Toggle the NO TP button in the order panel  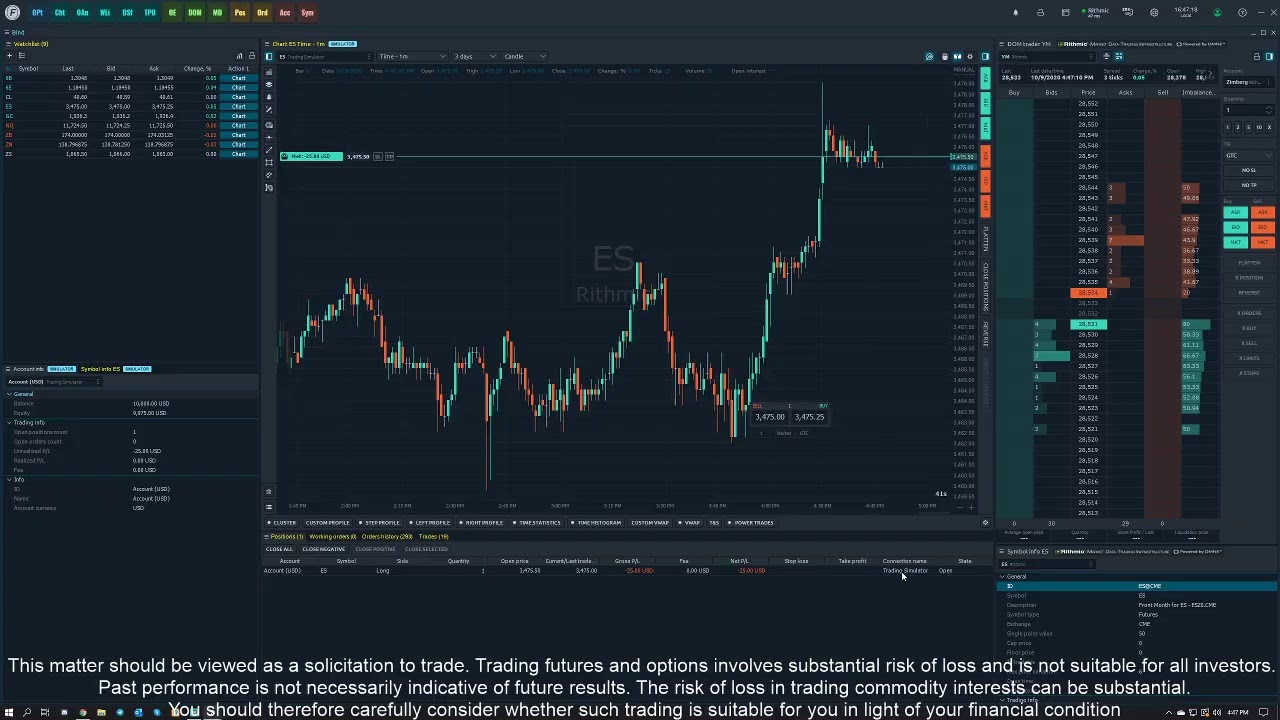coord(1248,186)
